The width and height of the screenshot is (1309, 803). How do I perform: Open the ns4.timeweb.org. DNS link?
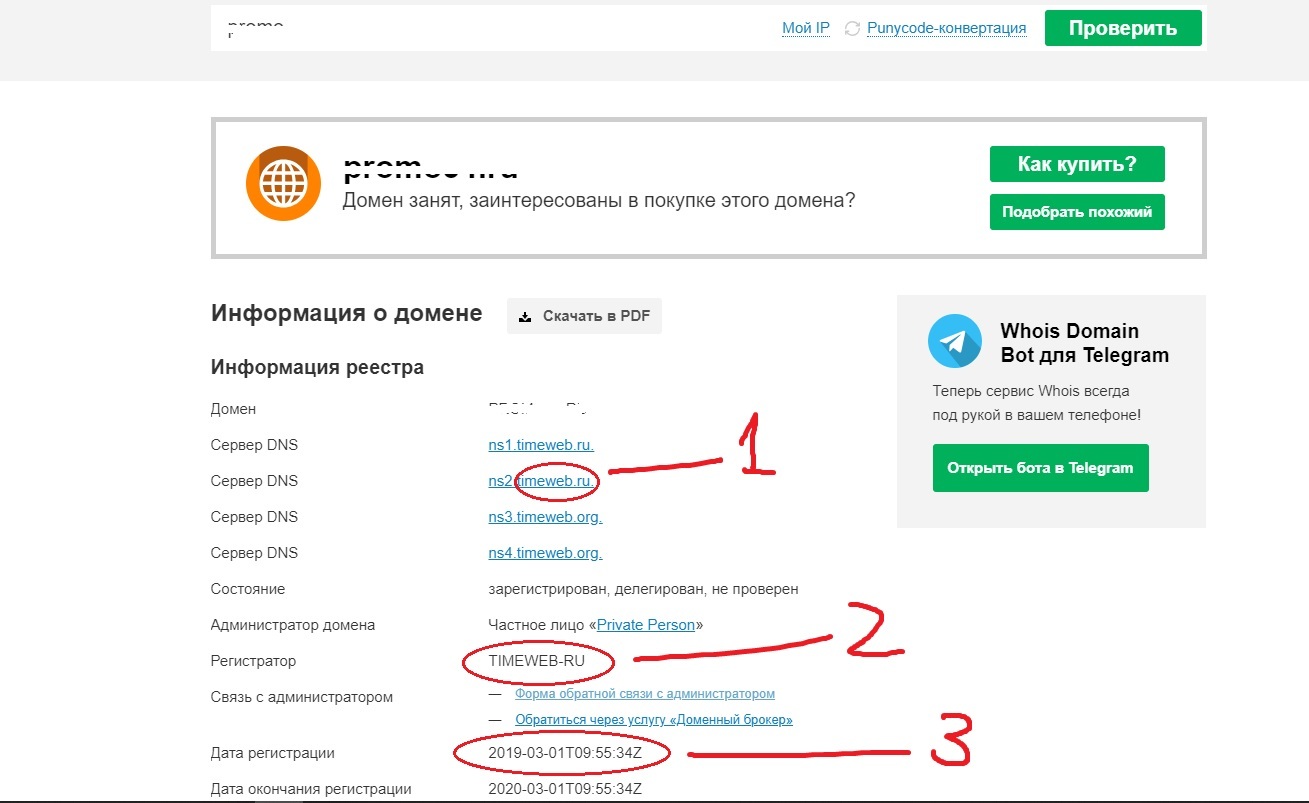click(x=545, y=553)
